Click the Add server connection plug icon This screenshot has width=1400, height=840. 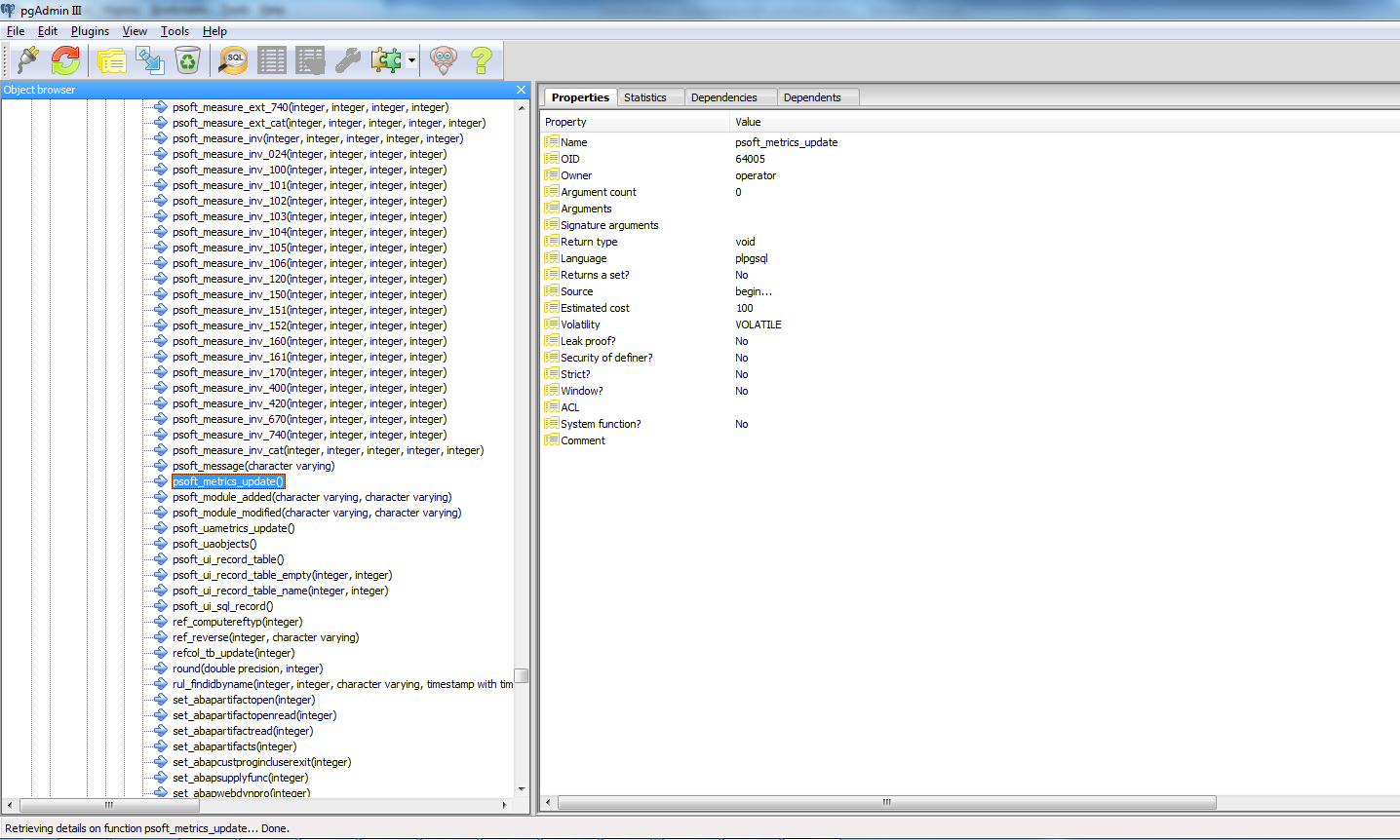(28, 60)
